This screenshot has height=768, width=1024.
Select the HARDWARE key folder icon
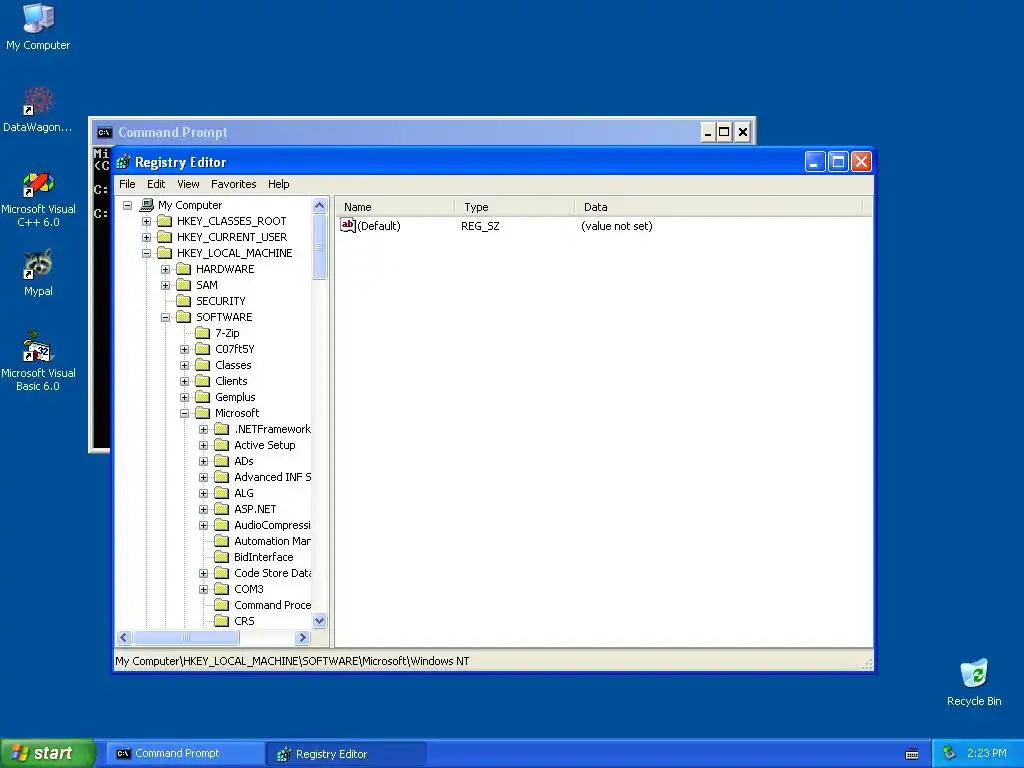[x=184, y=269]
